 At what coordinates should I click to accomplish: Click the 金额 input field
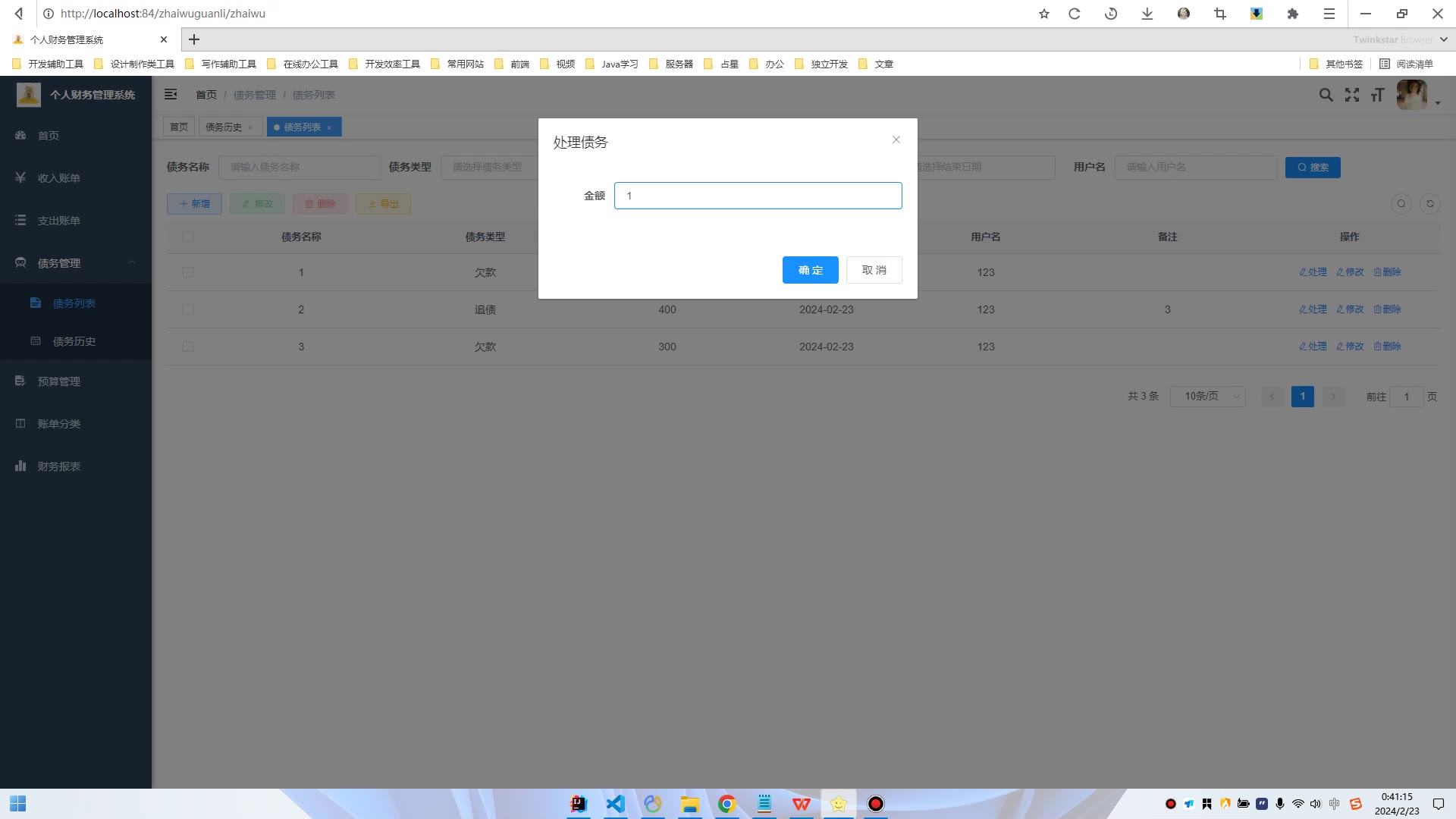[x=758, y=196]
